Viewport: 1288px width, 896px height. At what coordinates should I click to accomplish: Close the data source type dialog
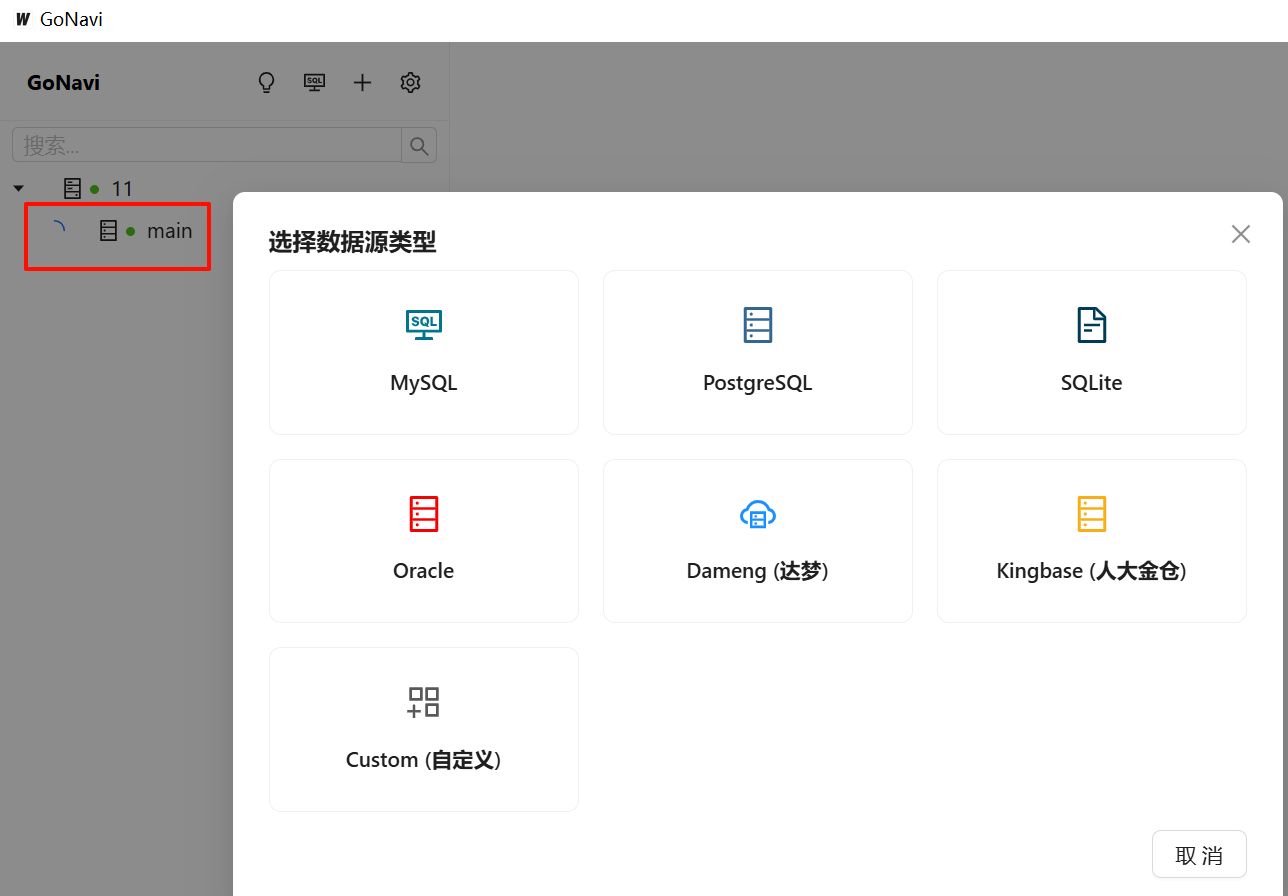(1241, 234)
